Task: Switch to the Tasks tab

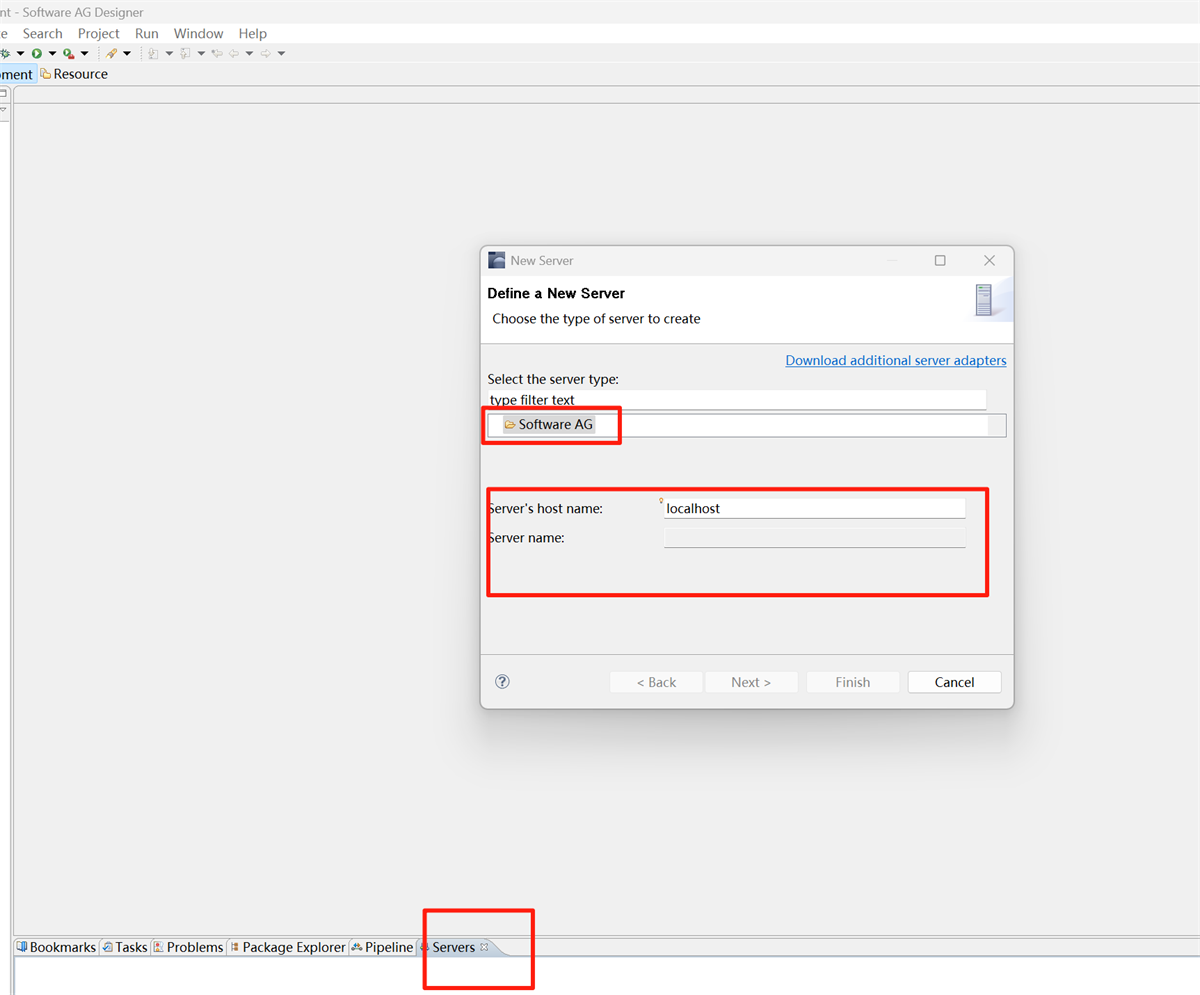Action: [x=125, y=947]
